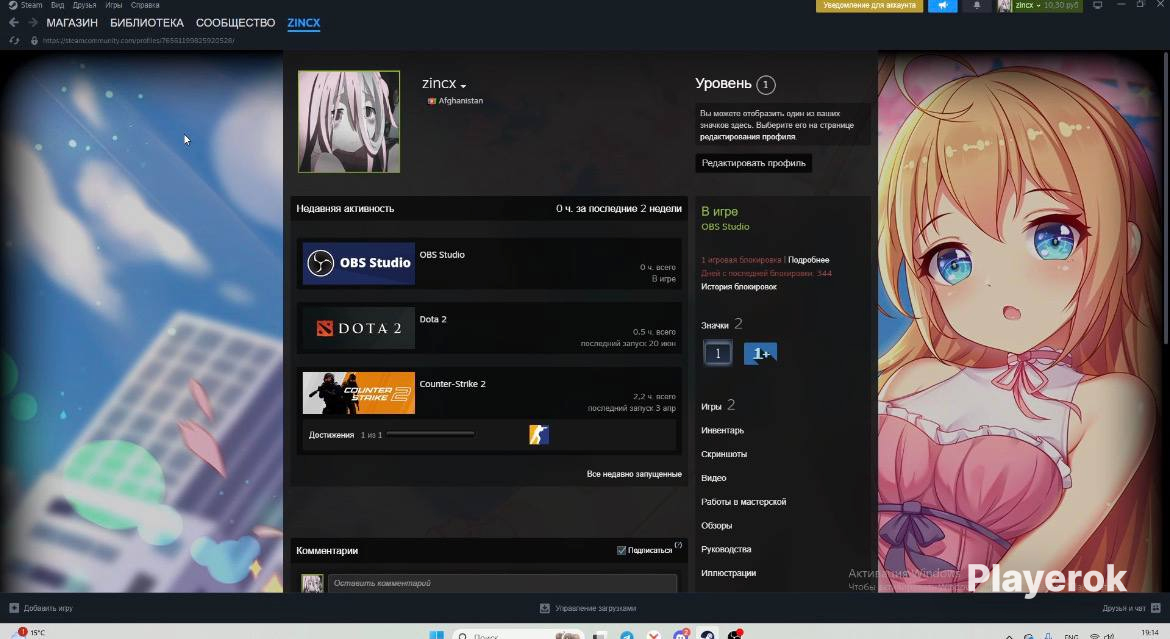Click the Dota 2 title text
The width and height of the screenshot is (1170, 639).
[x=433, y=319]
